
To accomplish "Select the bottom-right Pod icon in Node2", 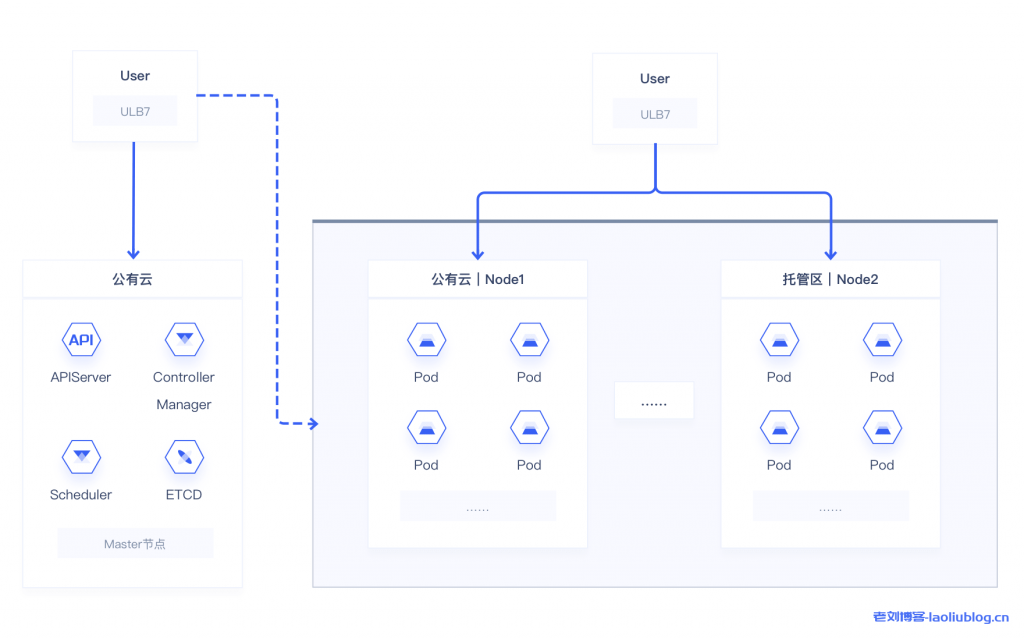I will click(x=882, y=428).
